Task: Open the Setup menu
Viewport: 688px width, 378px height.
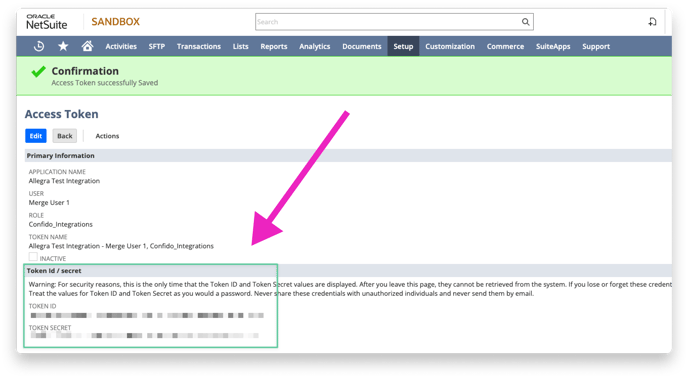Action: click(403, 46)
